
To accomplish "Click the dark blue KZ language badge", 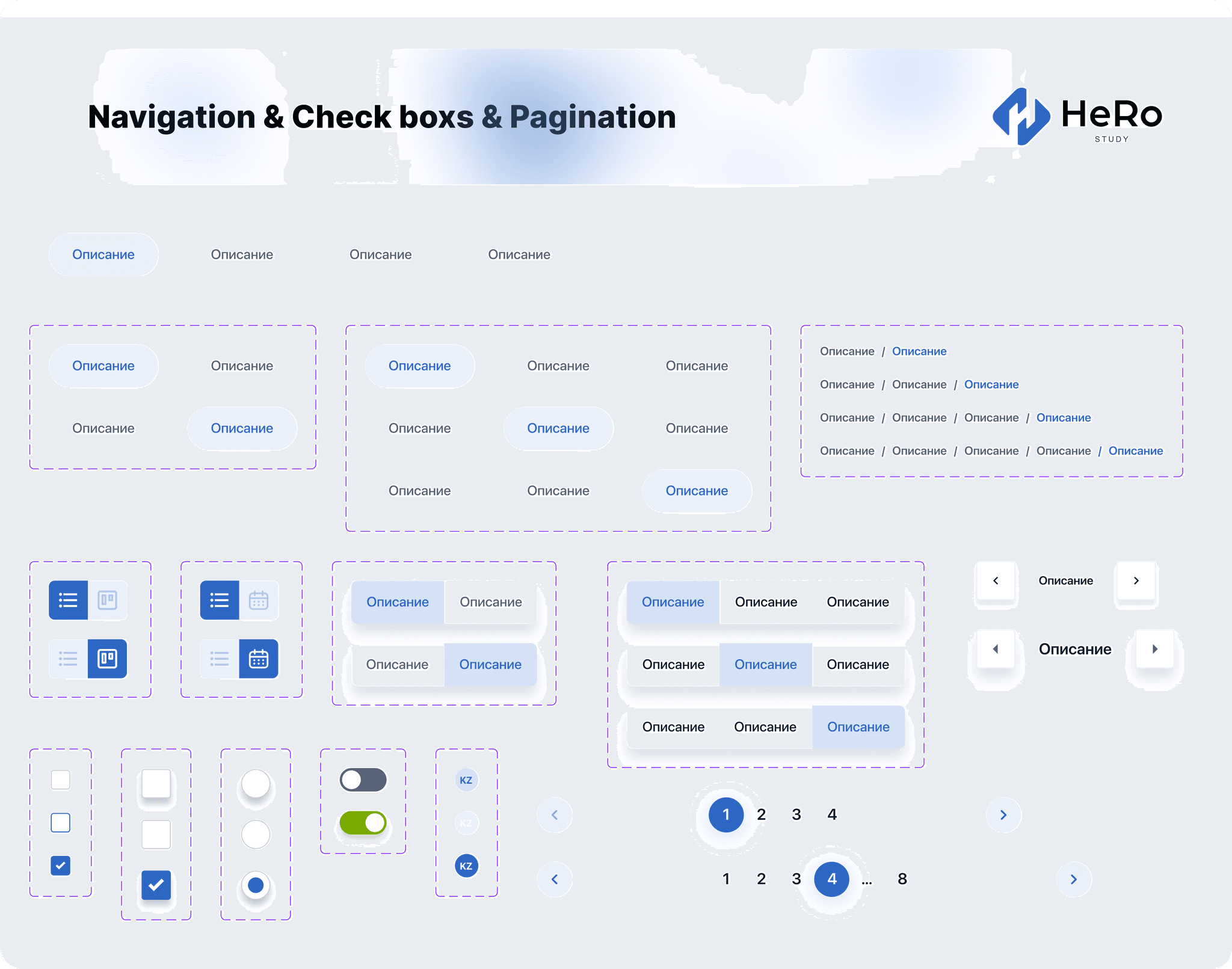I will (466, 866).
